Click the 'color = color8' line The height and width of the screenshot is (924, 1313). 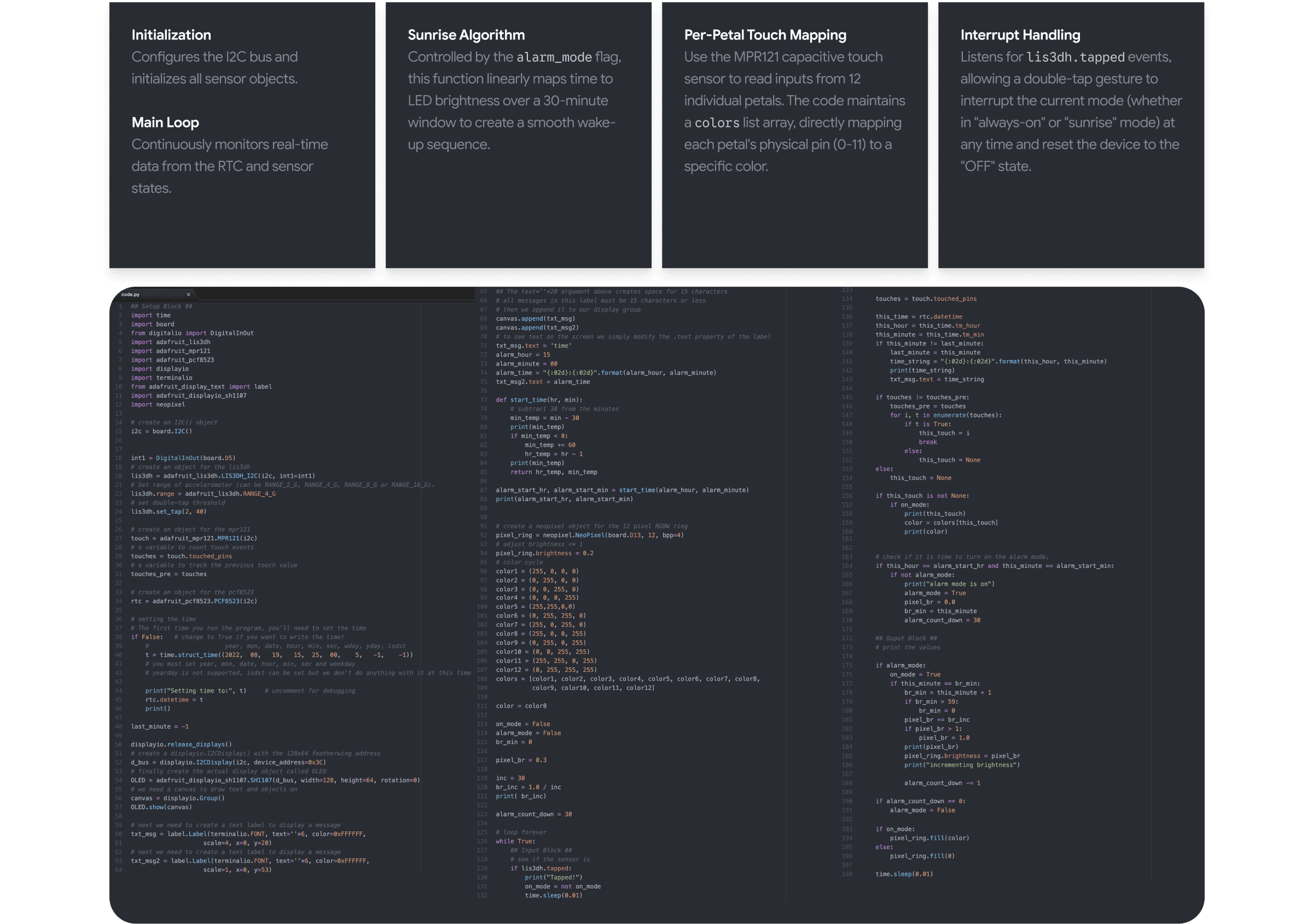tap(521, 706)
